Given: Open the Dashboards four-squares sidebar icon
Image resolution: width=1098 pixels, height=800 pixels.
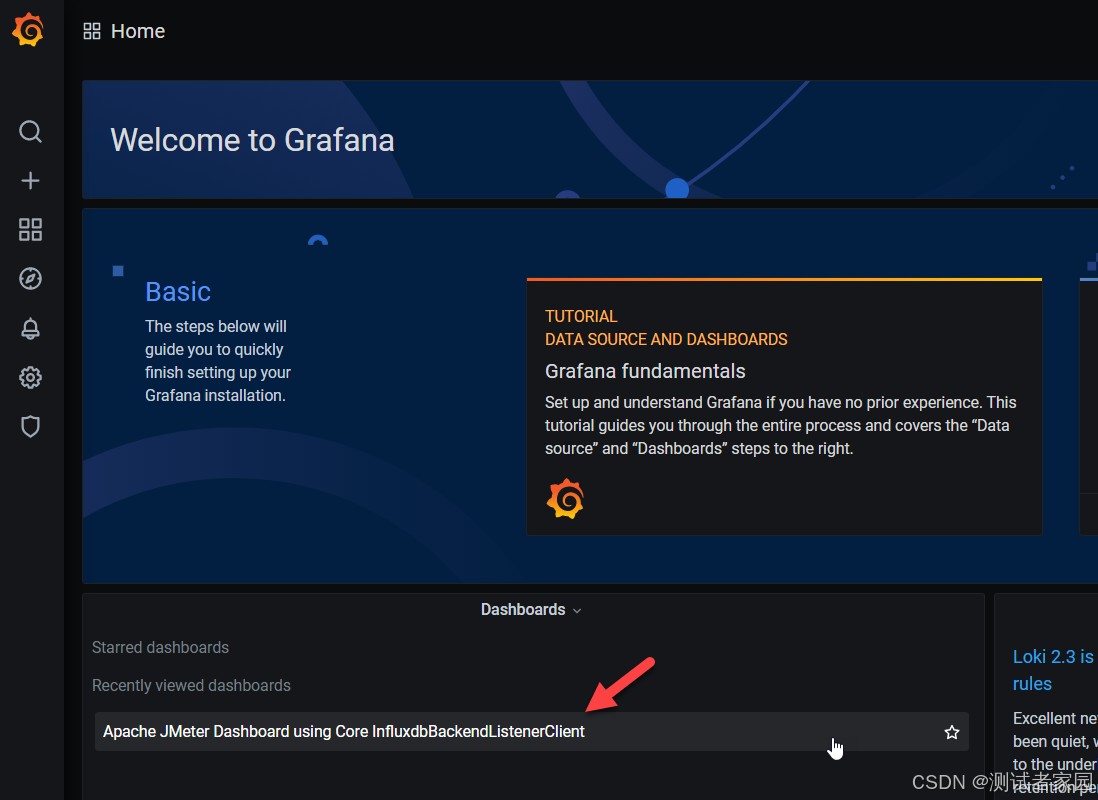Looking at the screenshot, I should [x=30, y=230].
